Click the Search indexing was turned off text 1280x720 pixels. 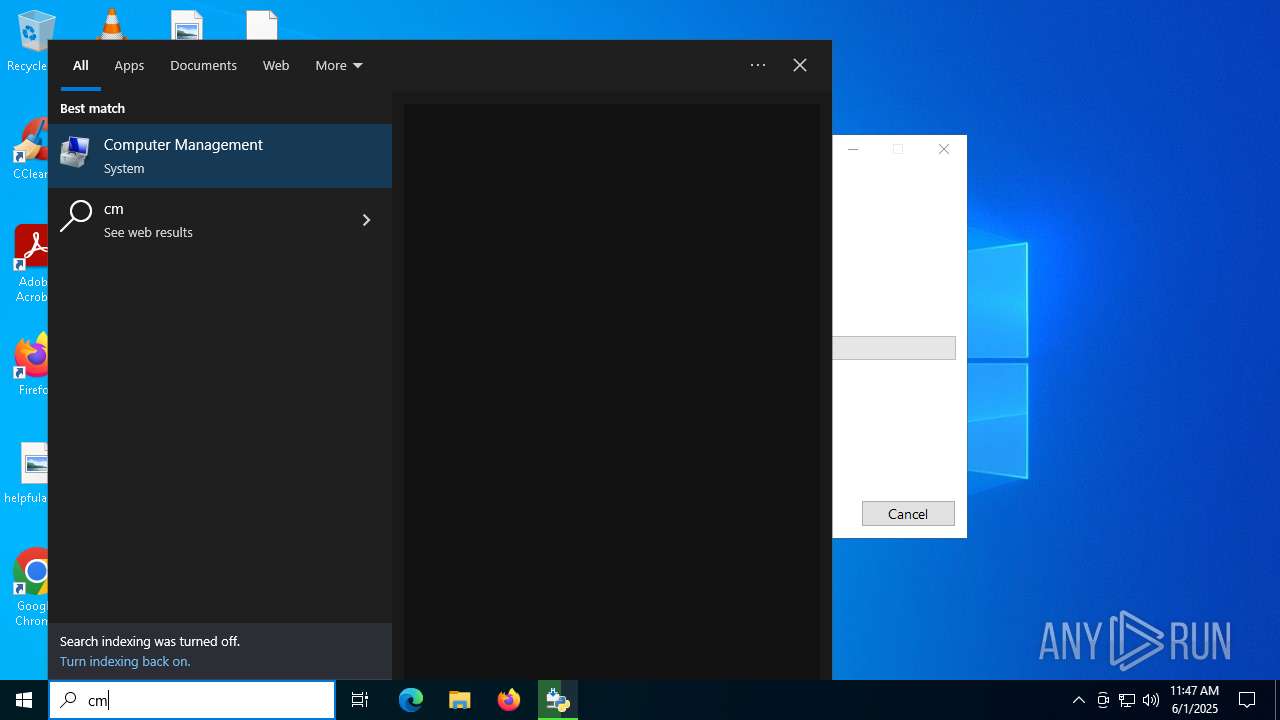(150, 641)
